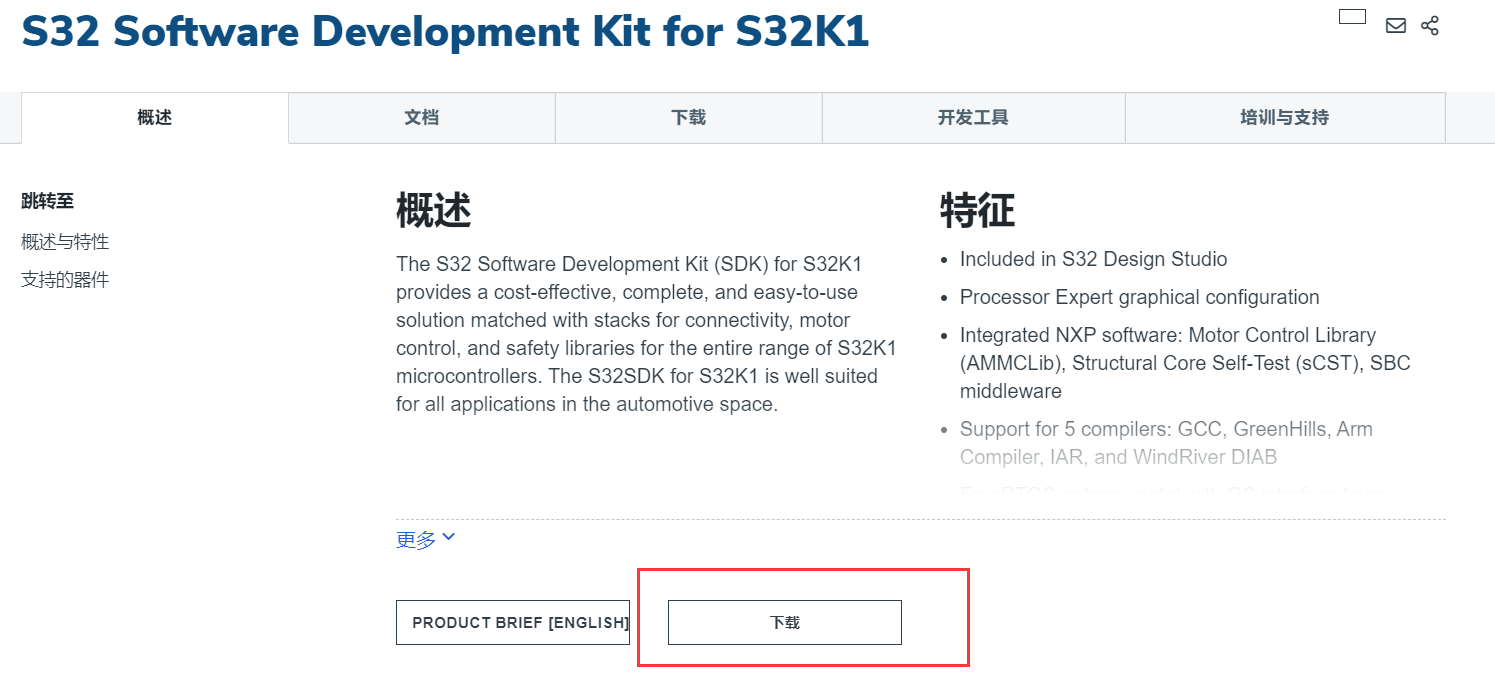1495x679 pixels.
Task: Click the faded compiler support feature text
Action: pyautogui.click(x=1166, y=442)
